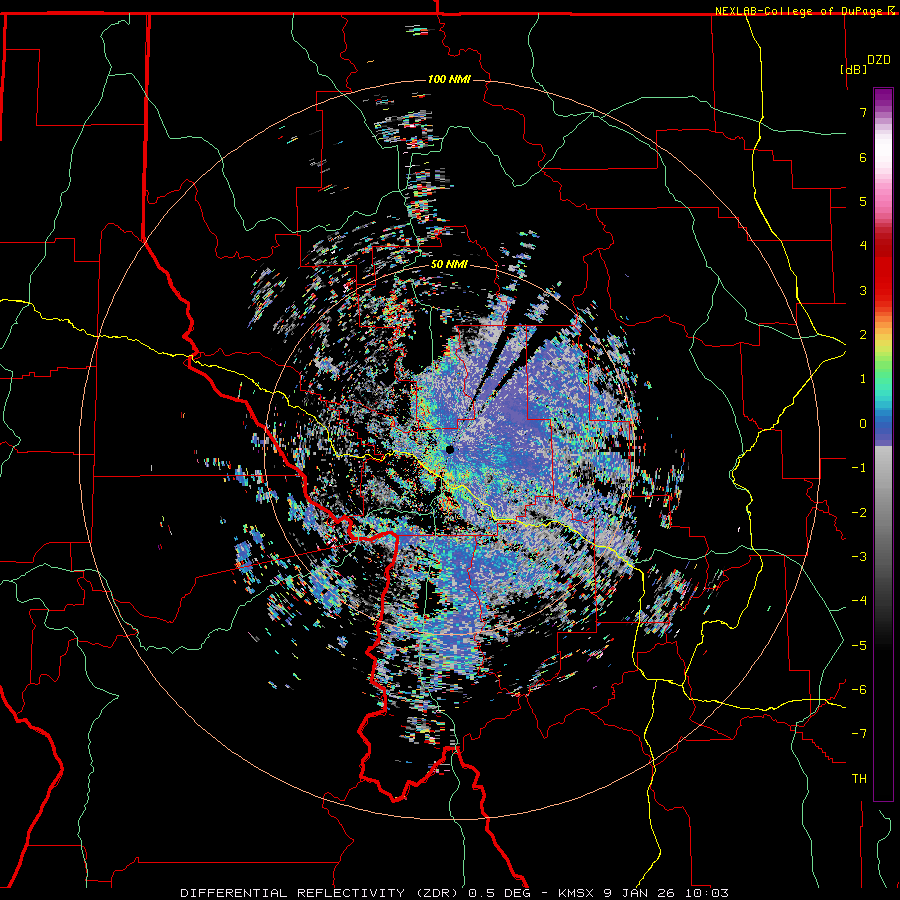
Task: Click the 5 value on the color scale
Action: [863, 201]
